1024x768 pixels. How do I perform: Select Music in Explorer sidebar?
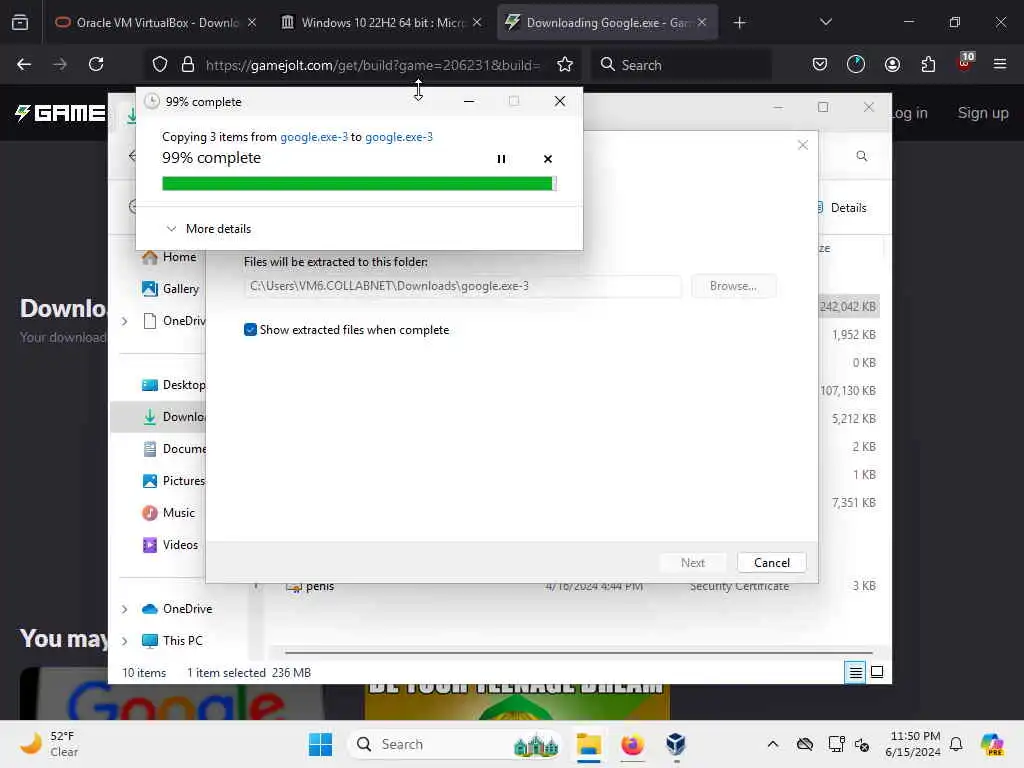[168, 513]
